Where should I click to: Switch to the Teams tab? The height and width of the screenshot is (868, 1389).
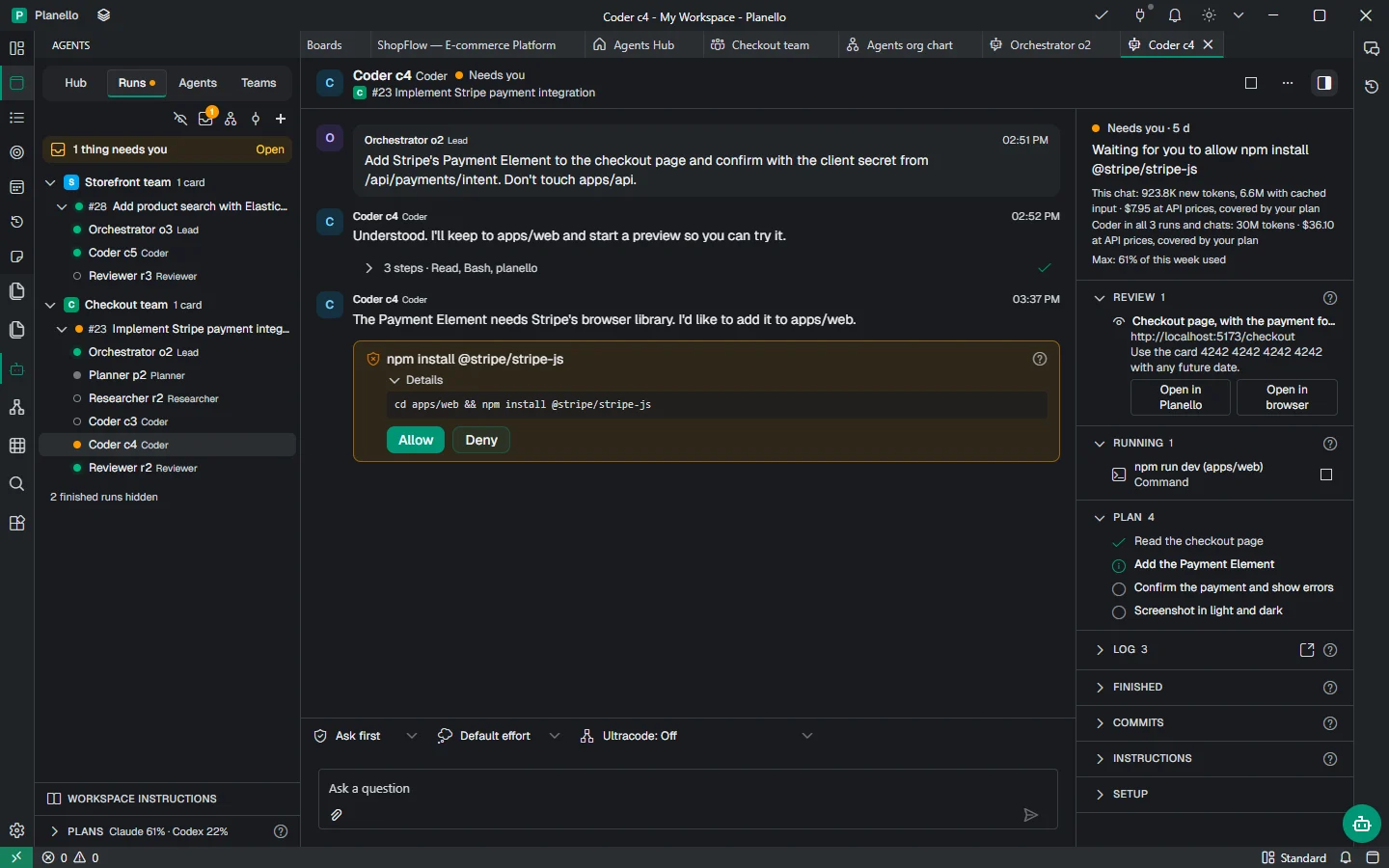(259, 83)
